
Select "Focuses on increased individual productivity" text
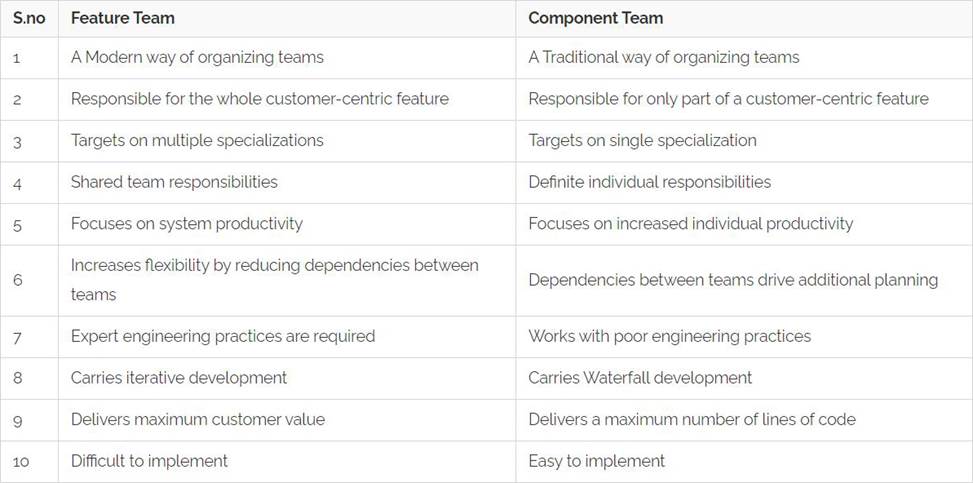click(690, 224)
